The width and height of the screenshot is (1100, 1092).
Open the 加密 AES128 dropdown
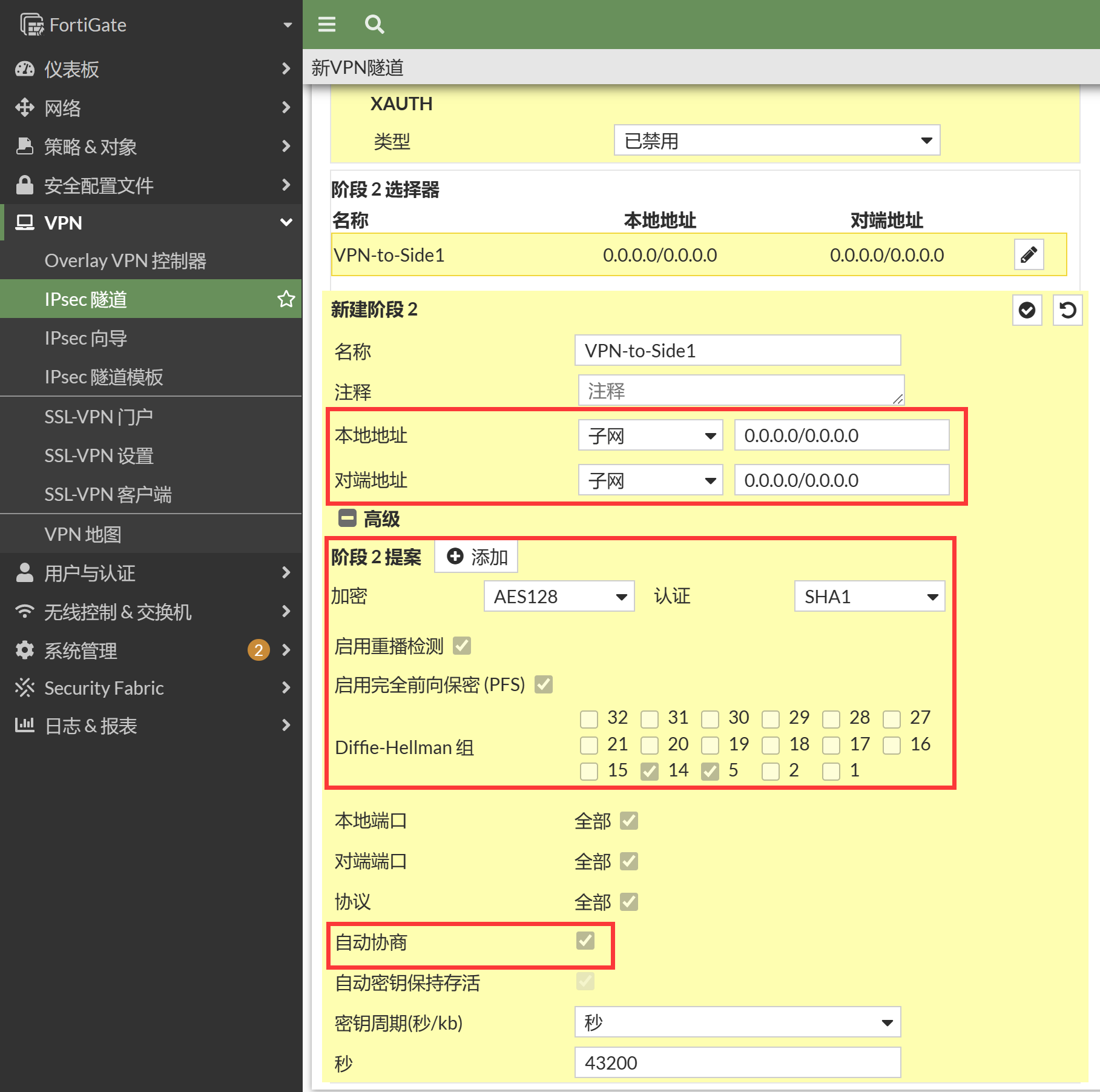[x=559, y=596]
